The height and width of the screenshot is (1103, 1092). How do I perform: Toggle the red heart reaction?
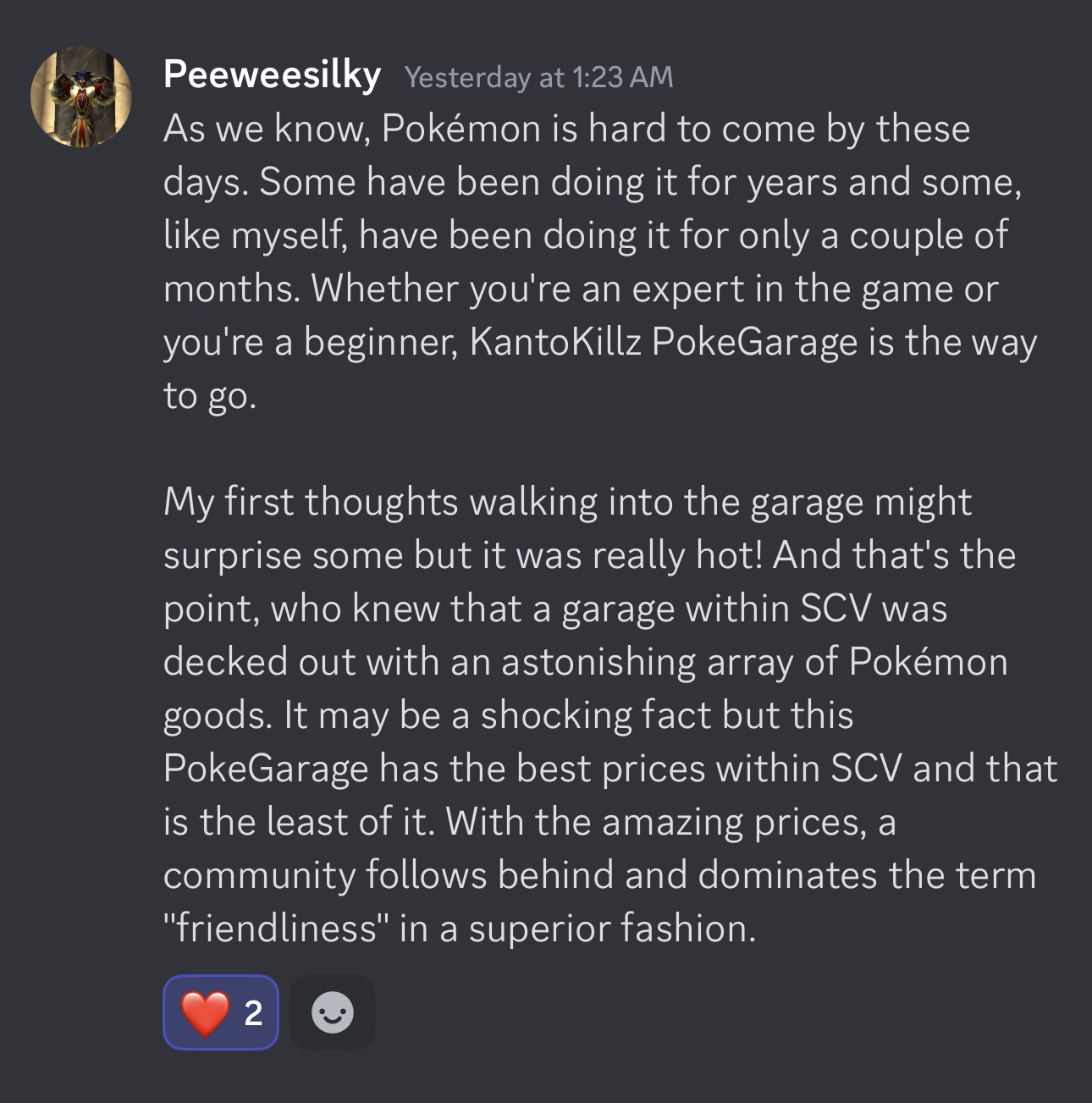221,1012
